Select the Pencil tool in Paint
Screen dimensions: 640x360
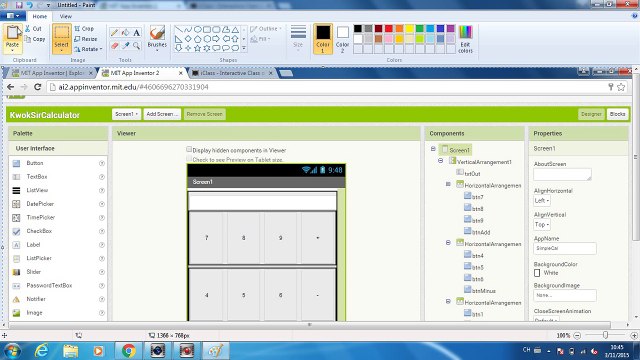pos(115,33)
